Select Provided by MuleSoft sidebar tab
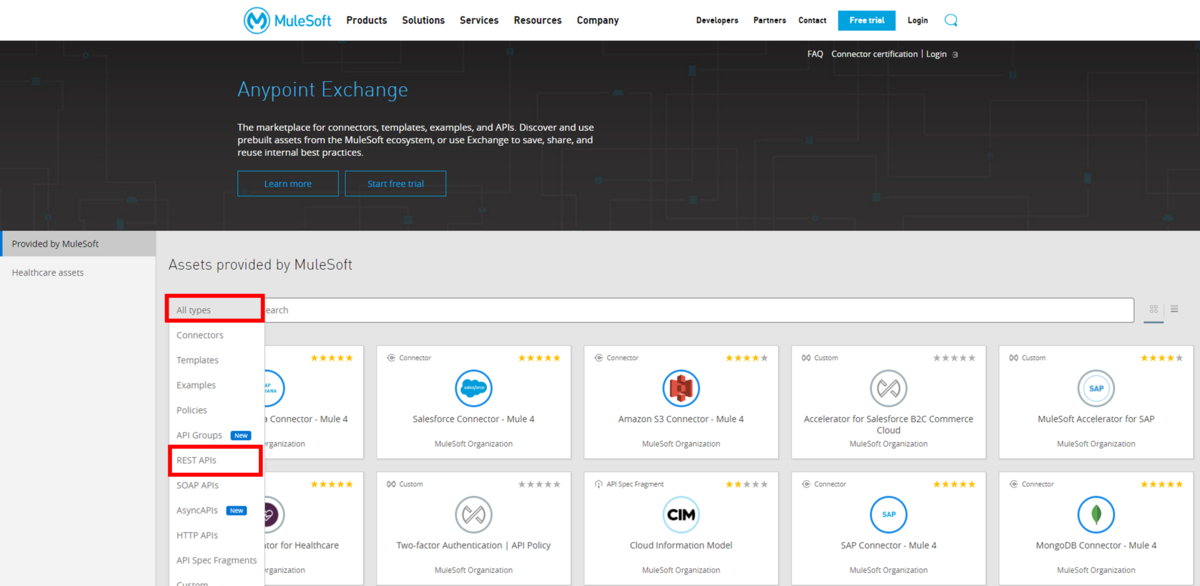The width and height of the screenshot is (1200, 586). 78,243
